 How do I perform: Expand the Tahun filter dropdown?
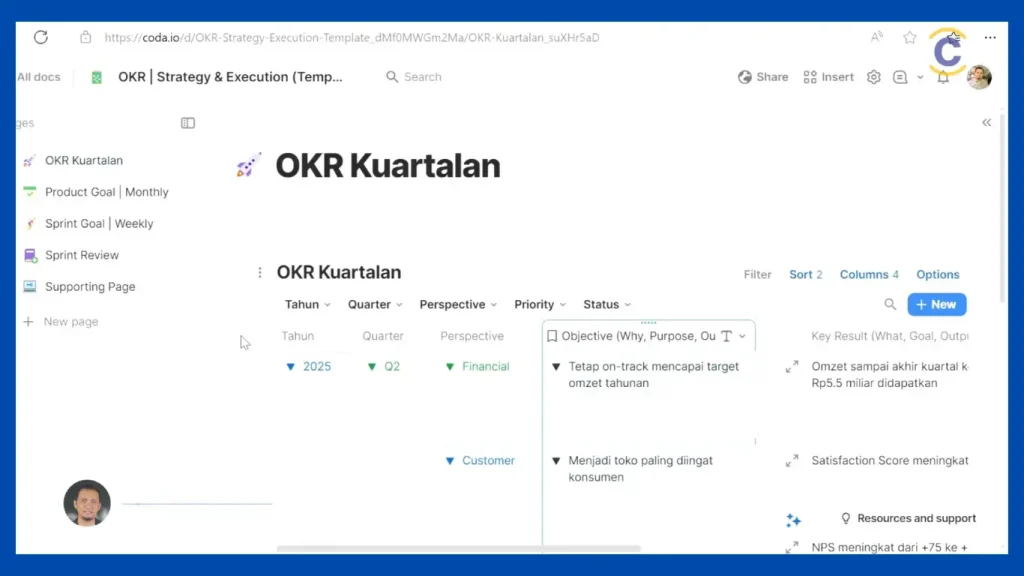(308, 305)
